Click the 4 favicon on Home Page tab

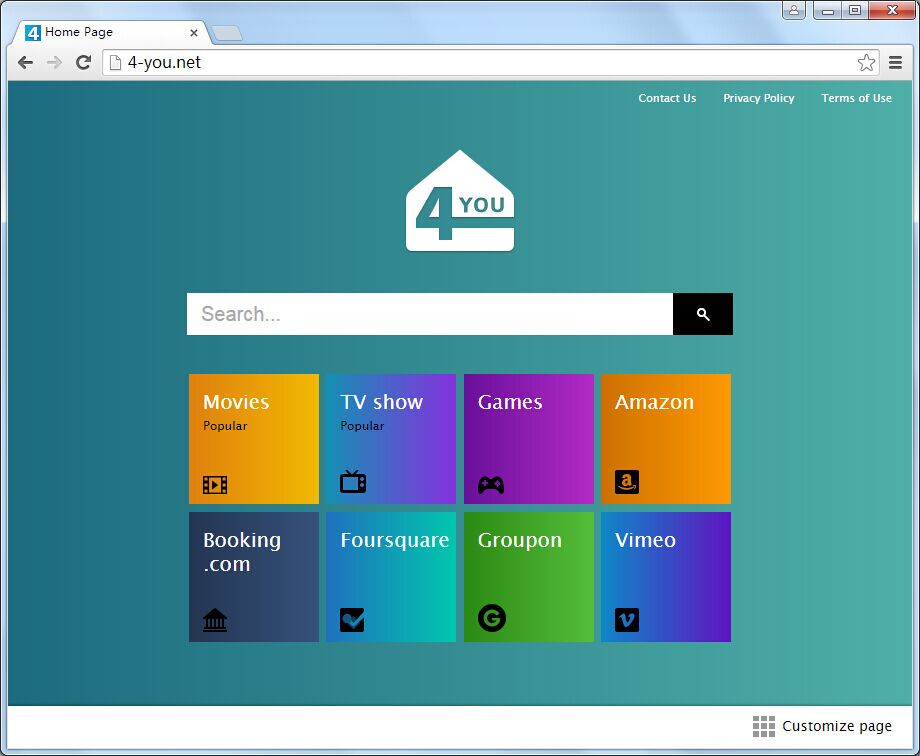pyautogui.click(x=33, y=32)
